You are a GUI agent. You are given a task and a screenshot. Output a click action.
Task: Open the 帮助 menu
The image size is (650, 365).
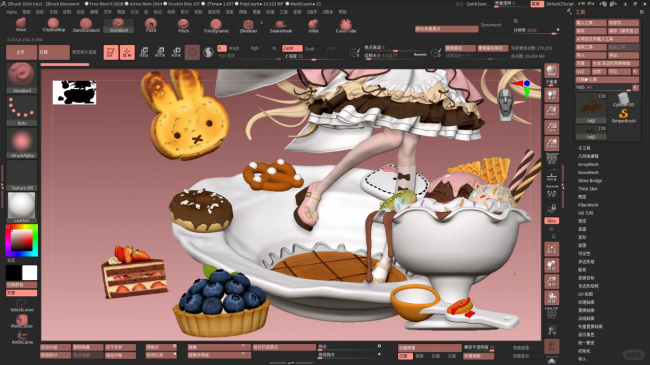(x=342, y=12)
